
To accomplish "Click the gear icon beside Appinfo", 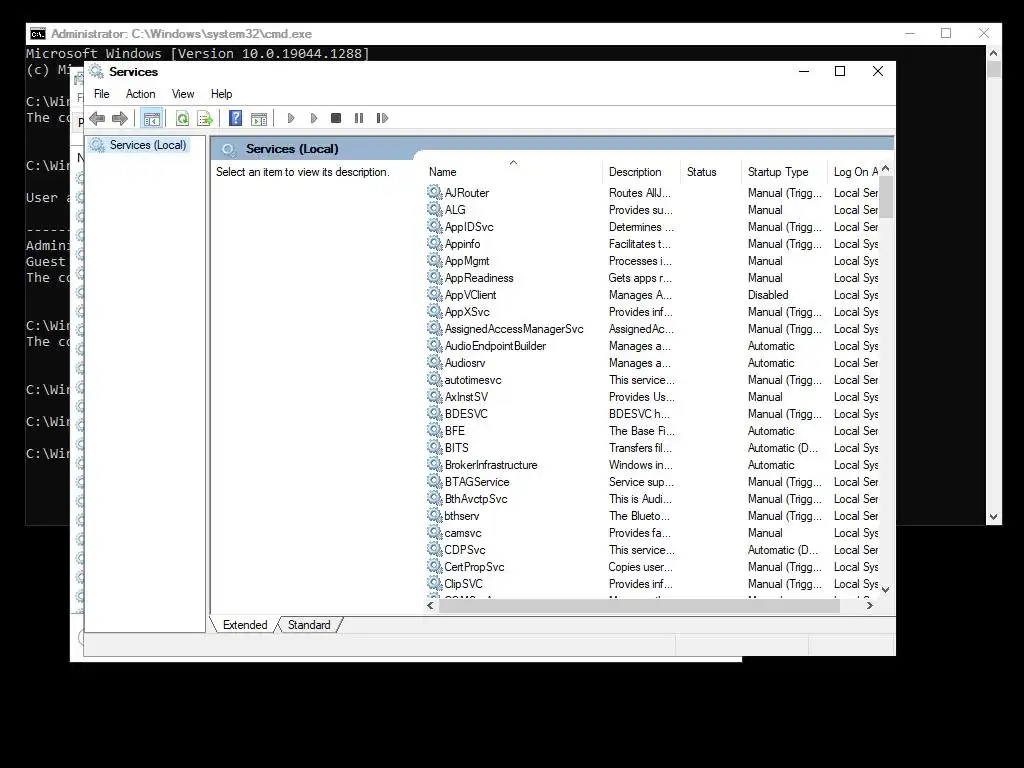I will (x=434, y=243).
